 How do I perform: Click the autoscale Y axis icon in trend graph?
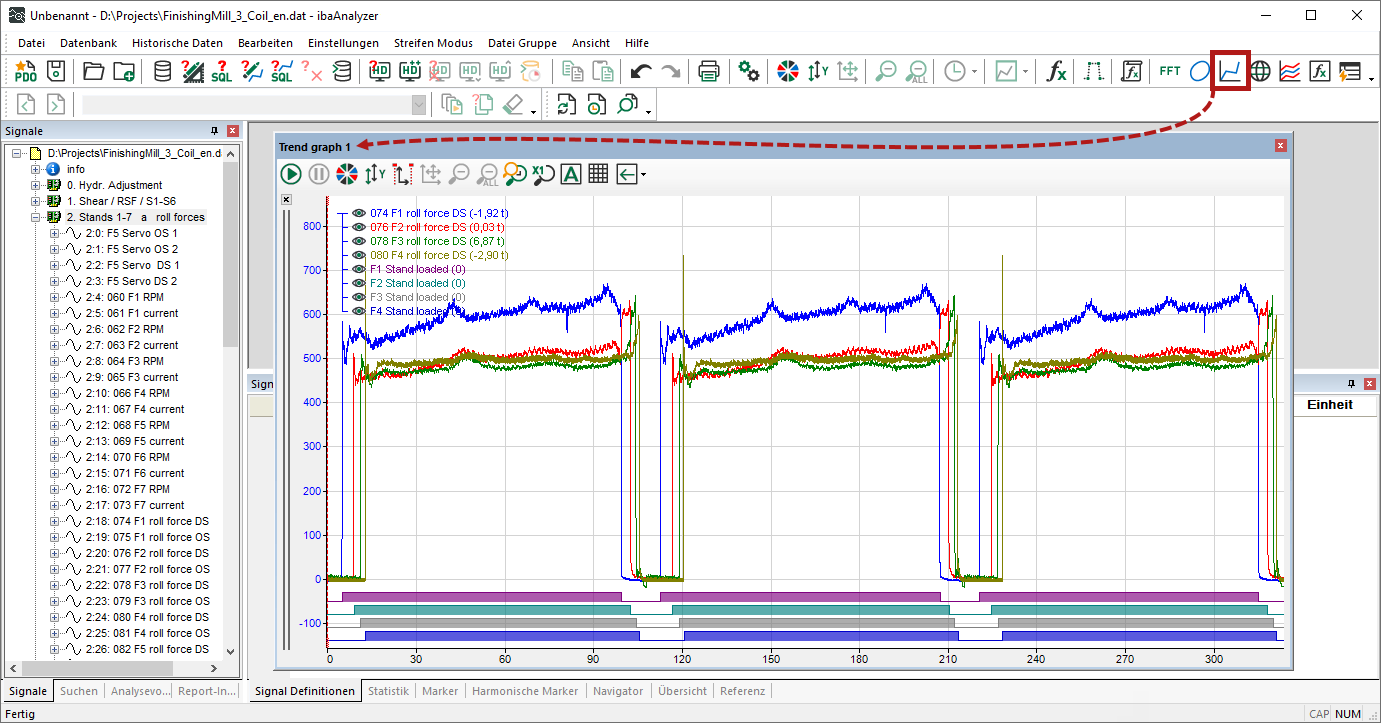click(375, 174)
